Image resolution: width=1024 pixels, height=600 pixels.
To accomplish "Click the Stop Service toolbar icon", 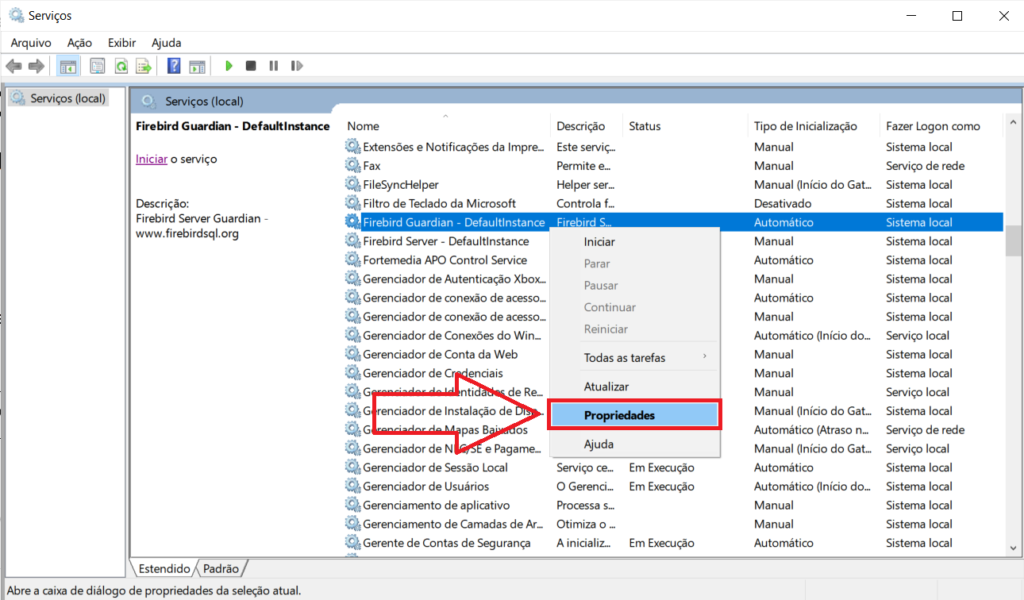I will coord(251,66).
